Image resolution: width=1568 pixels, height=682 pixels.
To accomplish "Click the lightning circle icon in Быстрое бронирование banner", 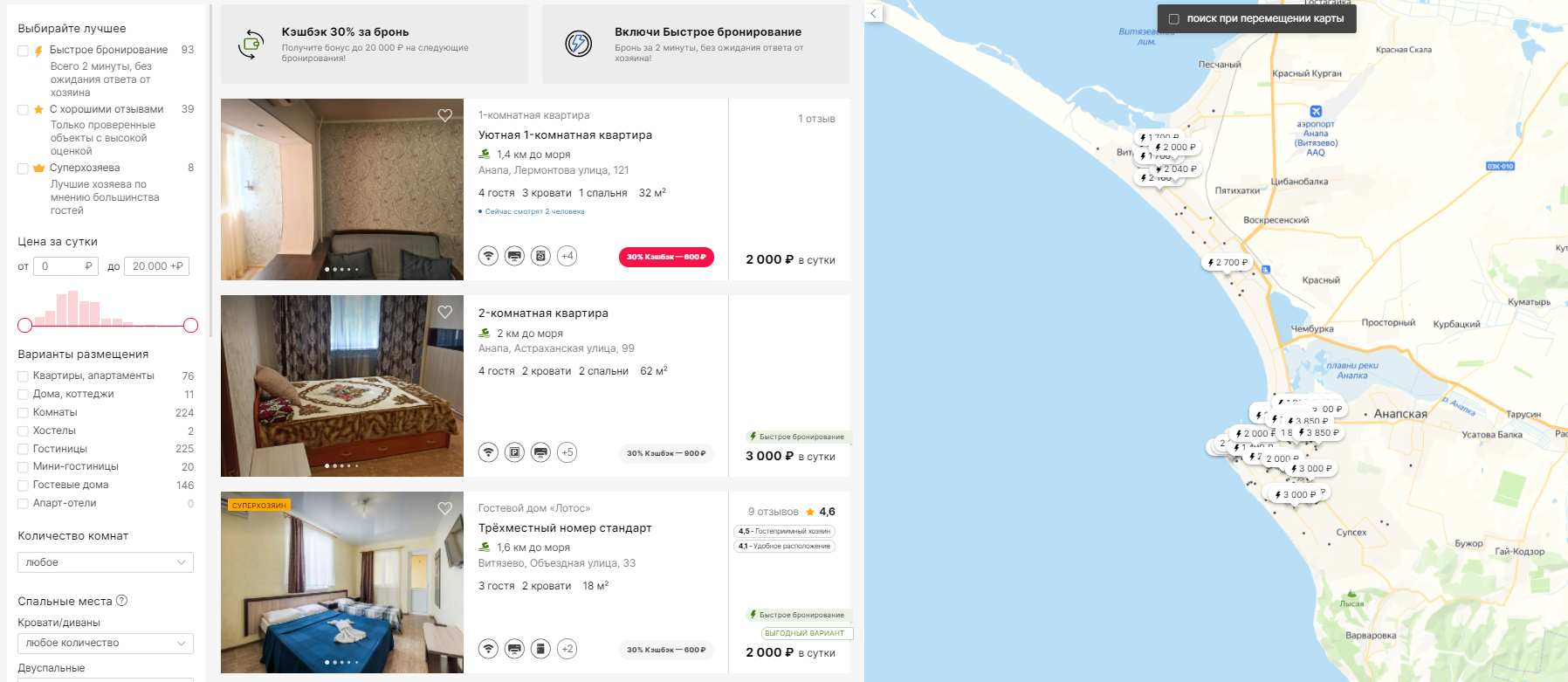I will (x=579, y=43).
